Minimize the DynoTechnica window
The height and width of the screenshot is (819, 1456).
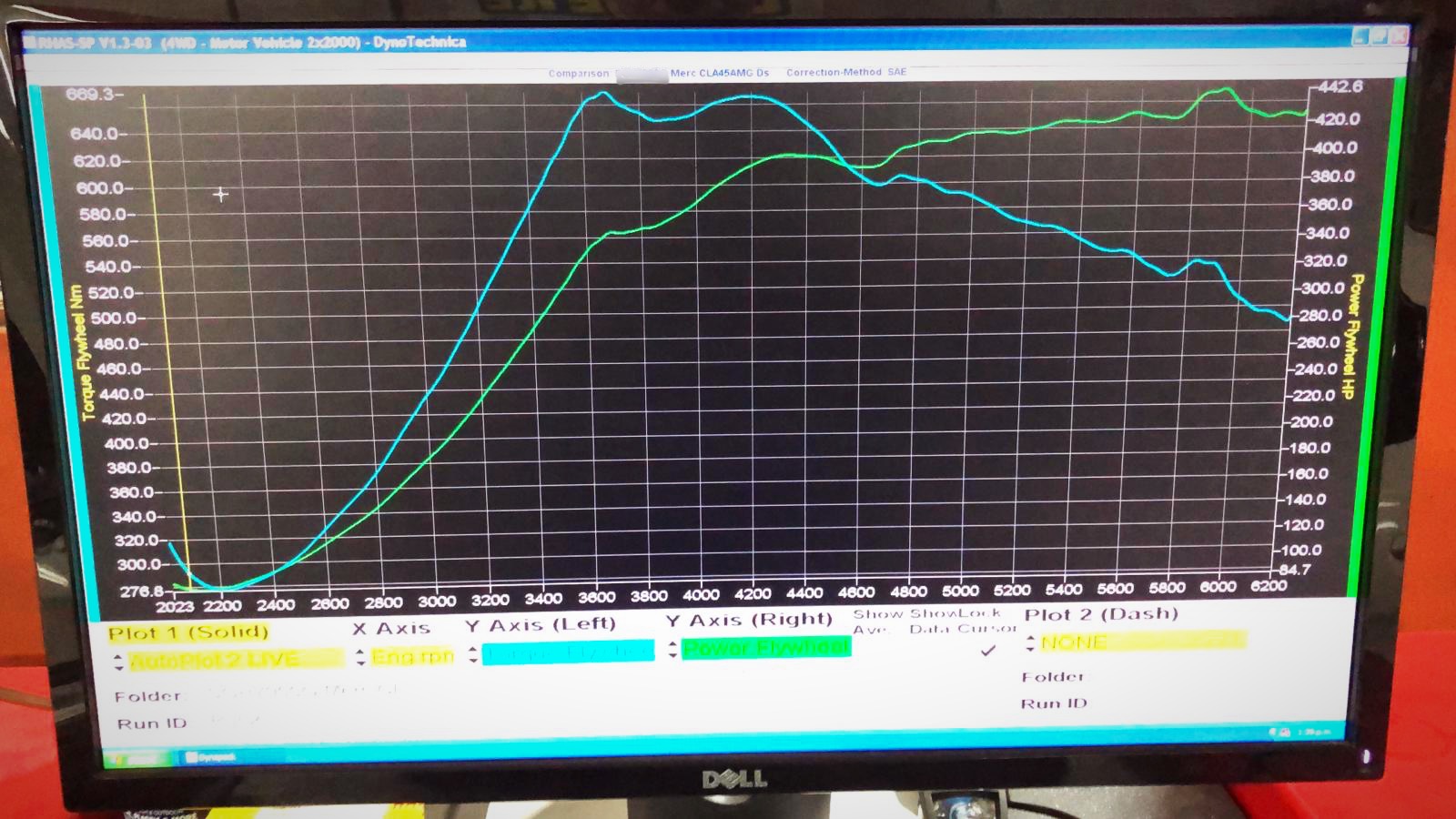click(x=1360, y=36)
